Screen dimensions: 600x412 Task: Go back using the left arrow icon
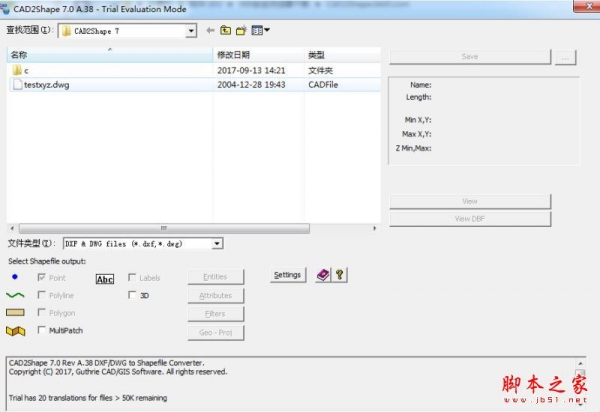click(210, 30)
